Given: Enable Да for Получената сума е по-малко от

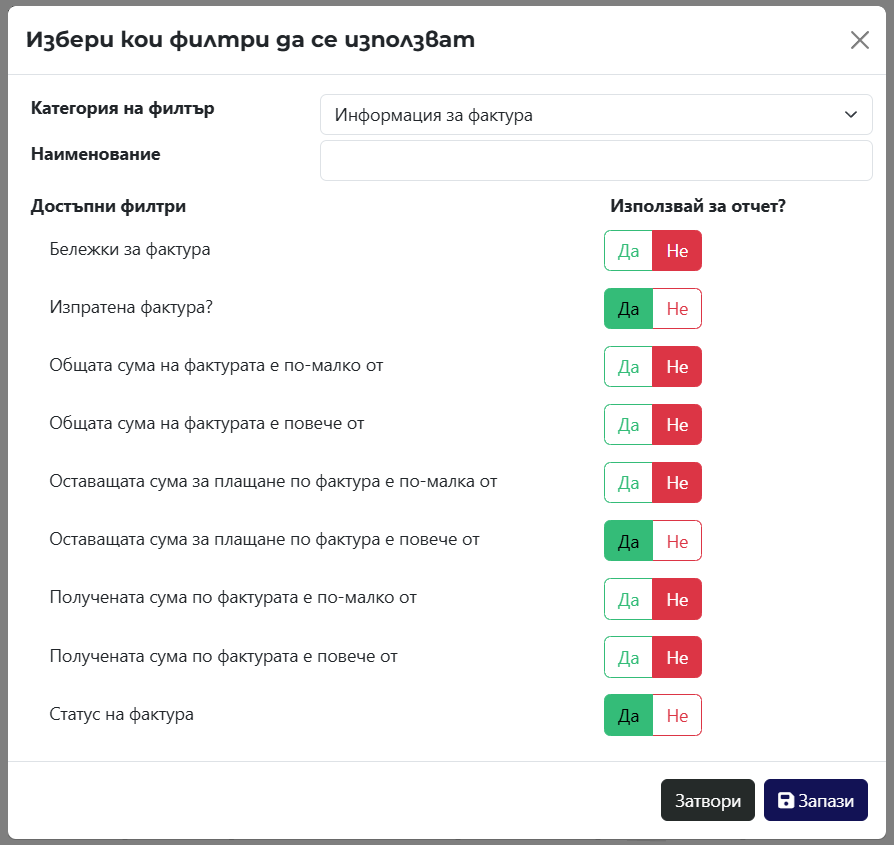Looking at the screenshot, I should [628, 599].
